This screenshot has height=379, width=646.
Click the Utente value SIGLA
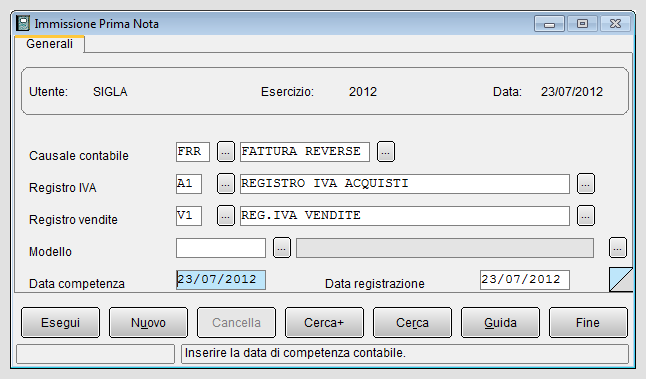110,91
